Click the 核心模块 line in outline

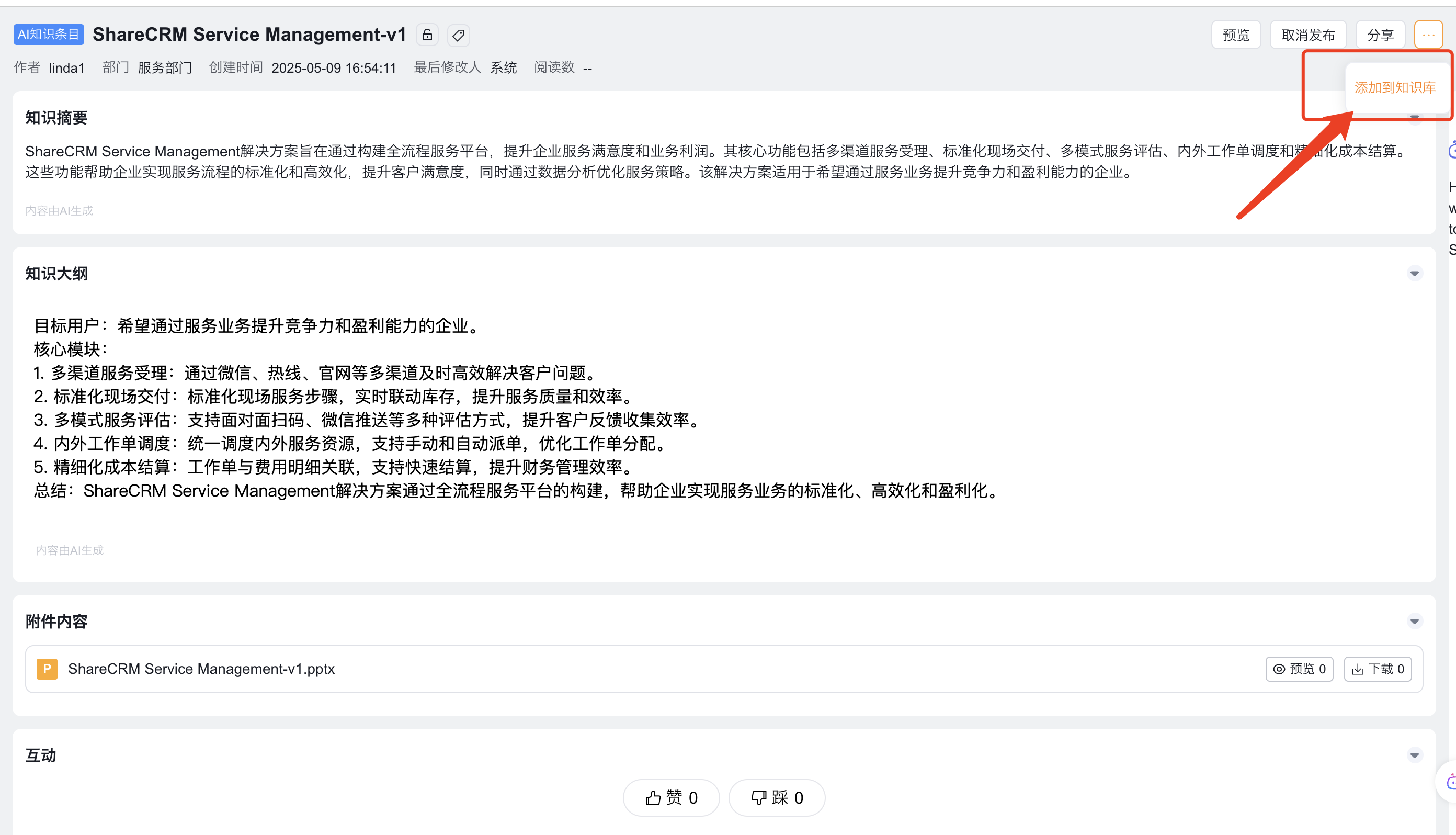71,350
